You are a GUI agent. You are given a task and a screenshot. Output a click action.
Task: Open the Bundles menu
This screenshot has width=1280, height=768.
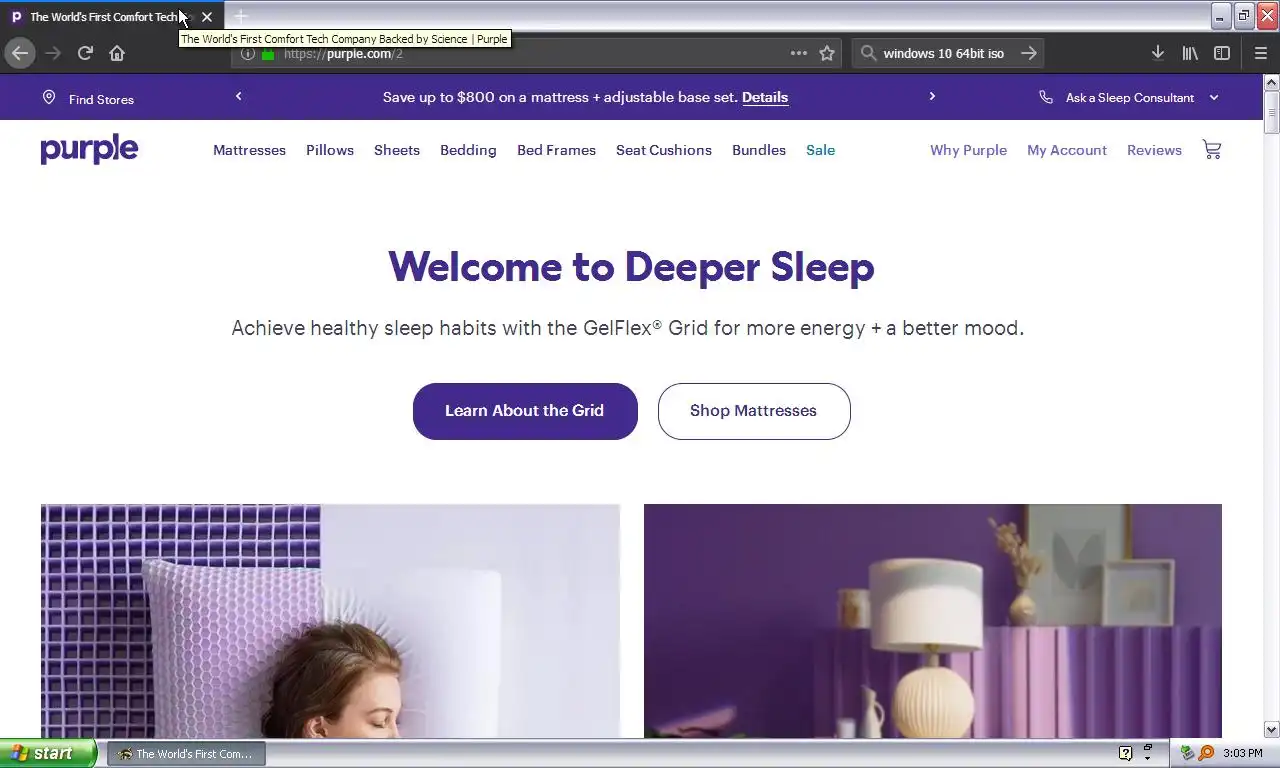(759, 150)
